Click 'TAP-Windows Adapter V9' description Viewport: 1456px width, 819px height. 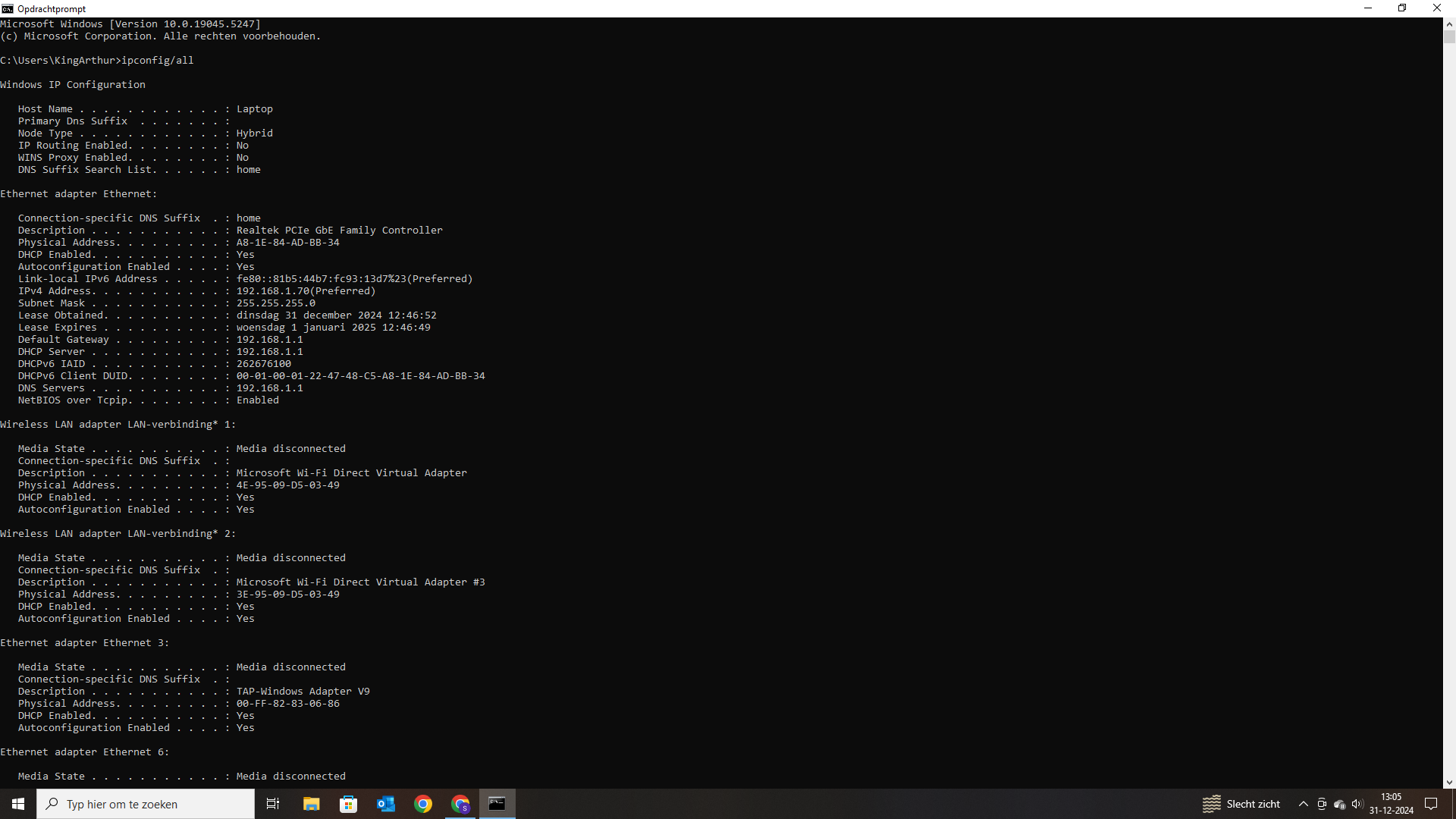[x=303, y=691]
